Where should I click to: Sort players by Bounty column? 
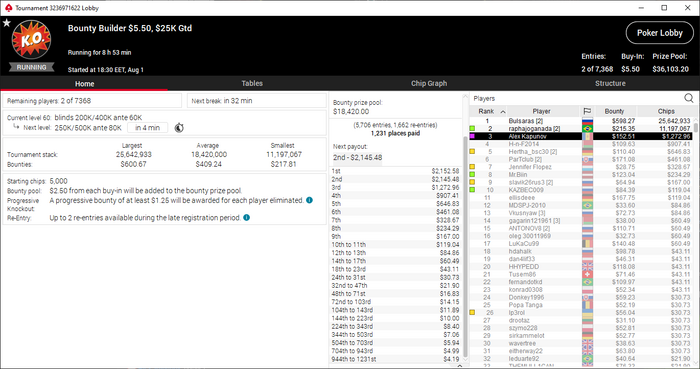point(614,111)
